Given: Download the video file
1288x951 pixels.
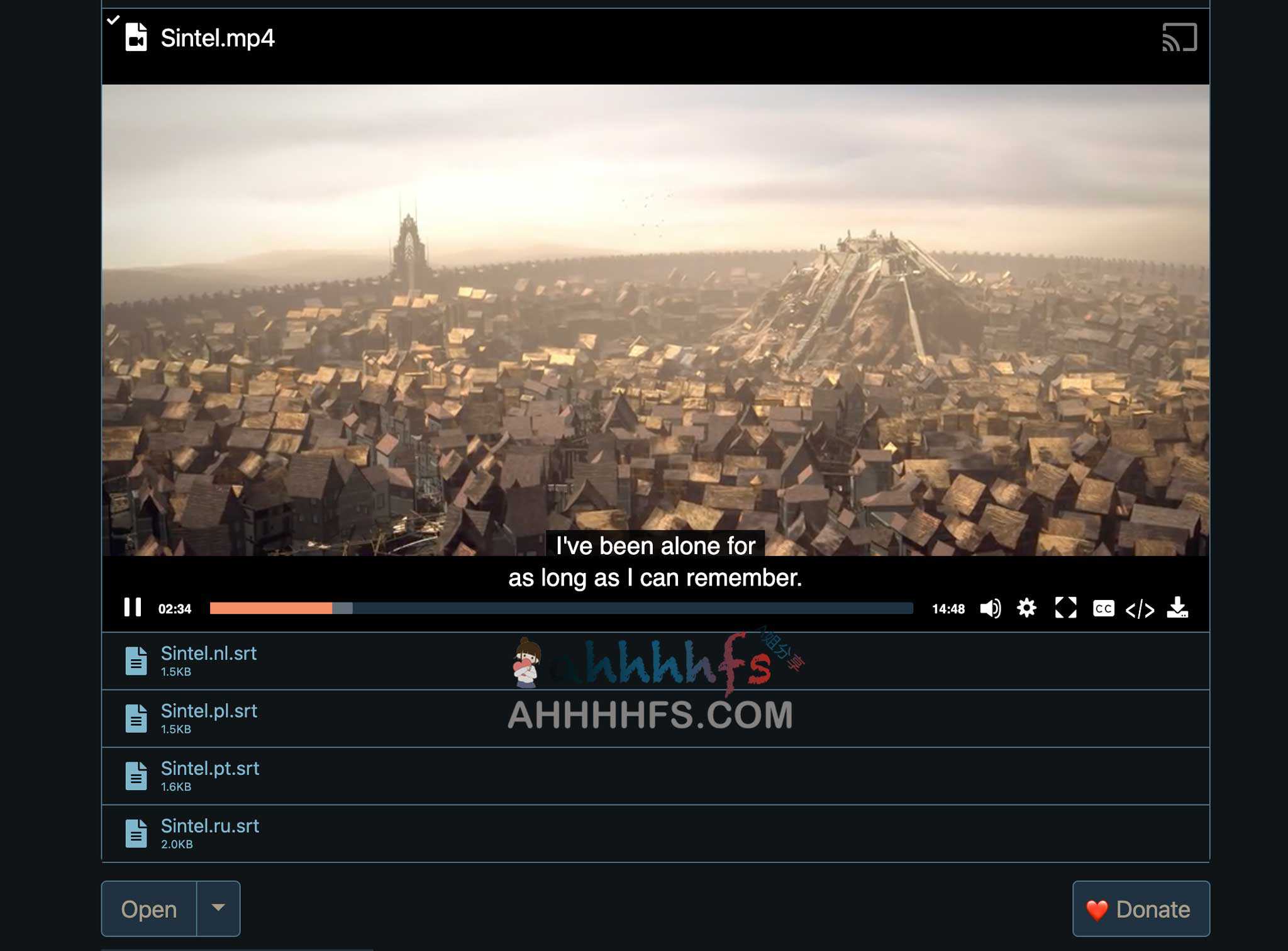Looking at the screenshot, I should click(x=1177, y=608).
